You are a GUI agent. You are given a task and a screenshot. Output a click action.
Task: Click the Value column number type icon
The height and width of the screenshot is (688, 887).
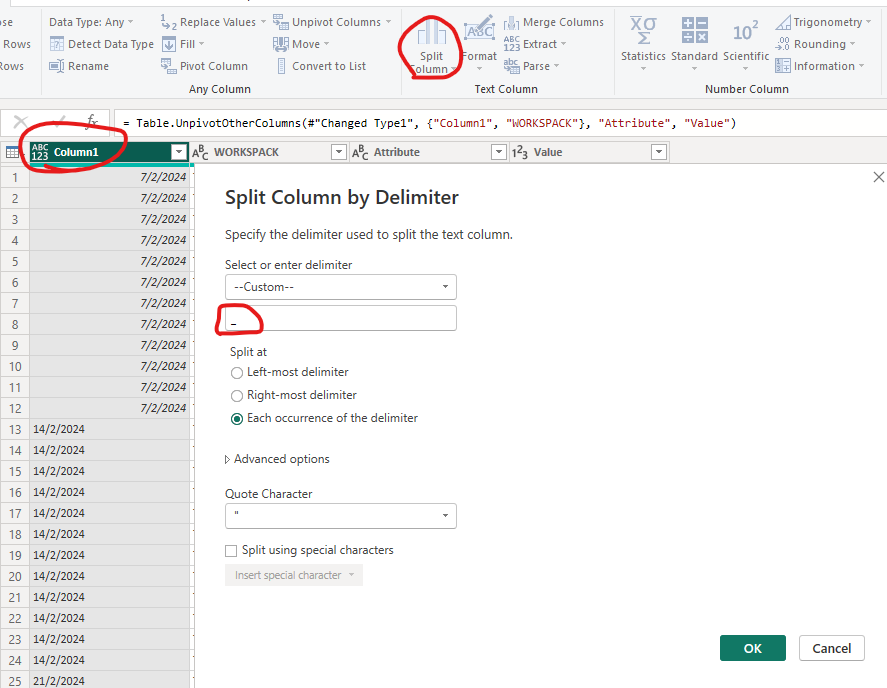520,152
